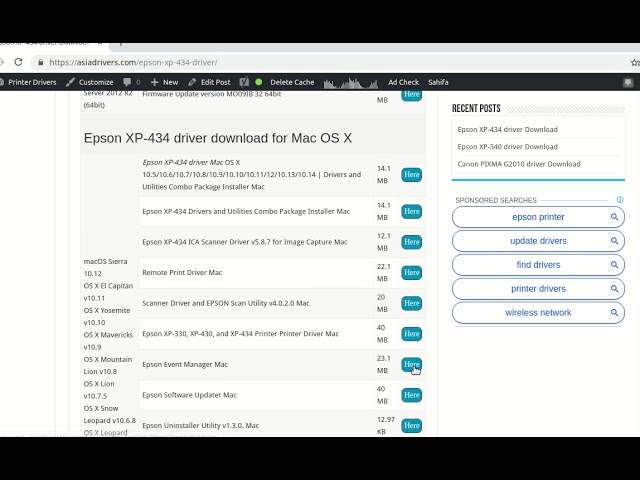Click the green status dot in admin bar
The image size is (640, 480).
coord(259,82)
